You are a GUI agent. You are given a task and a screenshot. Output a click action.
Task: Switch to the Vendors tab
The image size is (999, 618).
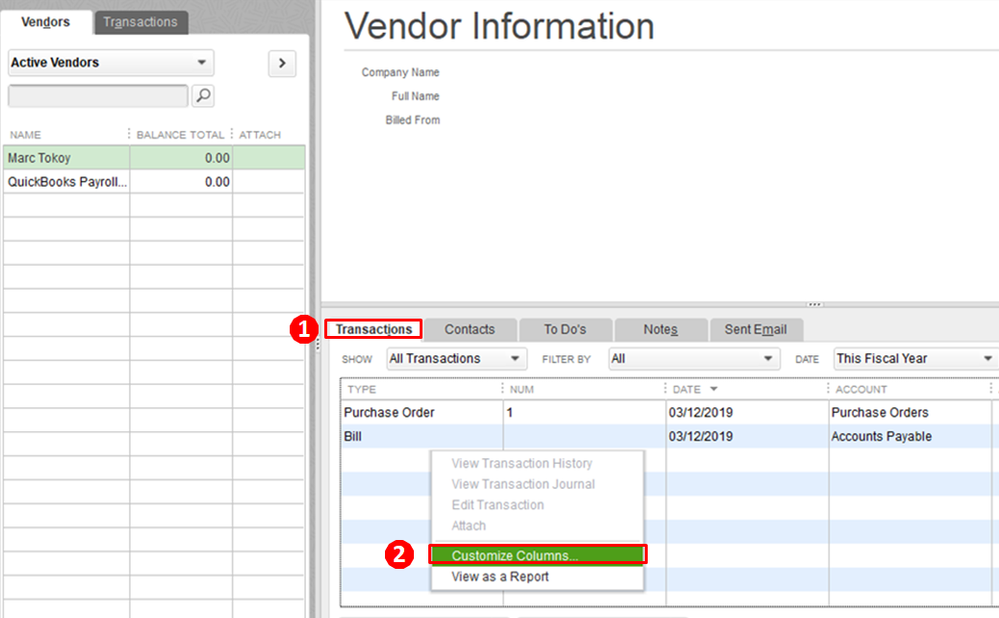[x=45, y=22]
